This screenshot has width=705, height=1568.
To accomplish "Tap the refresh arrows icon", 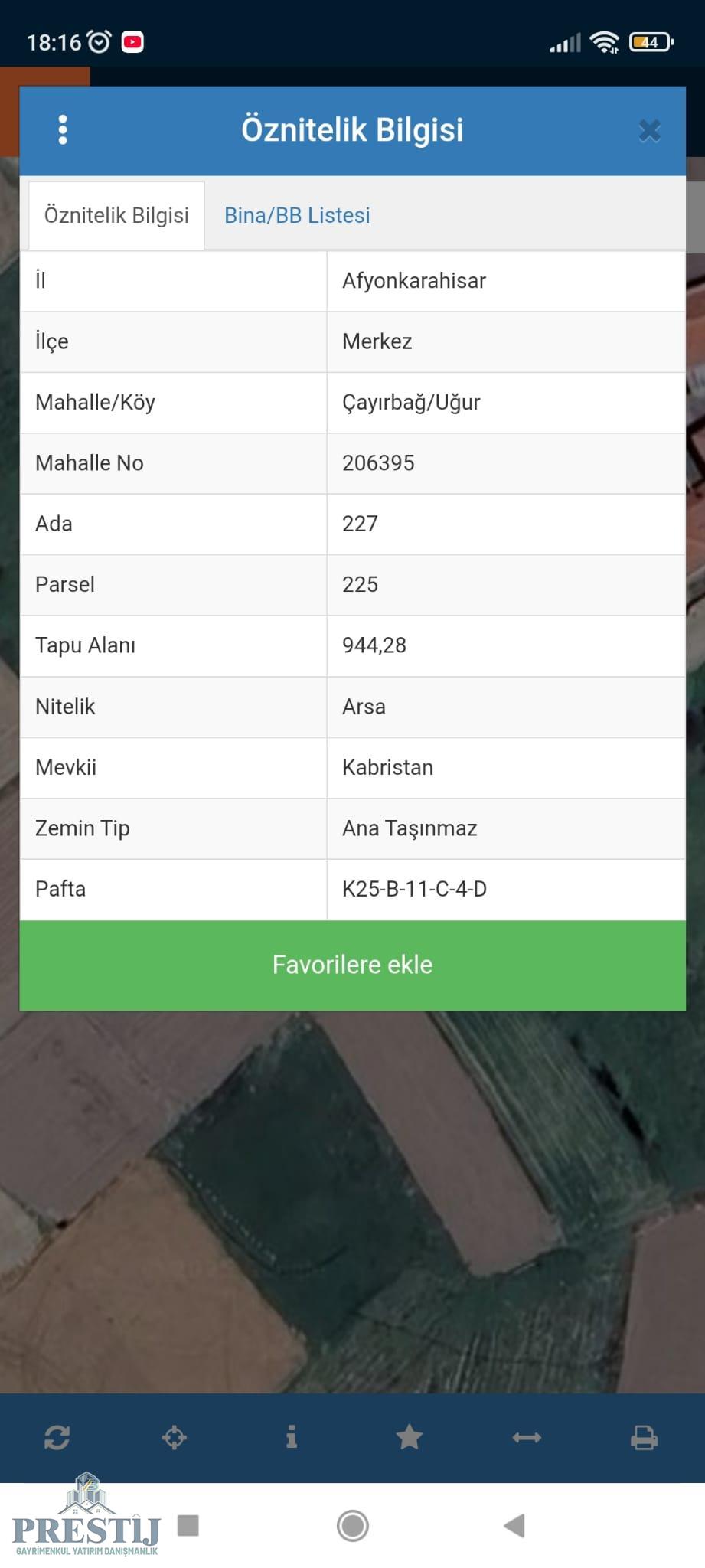I will [x=57, y=1437].
